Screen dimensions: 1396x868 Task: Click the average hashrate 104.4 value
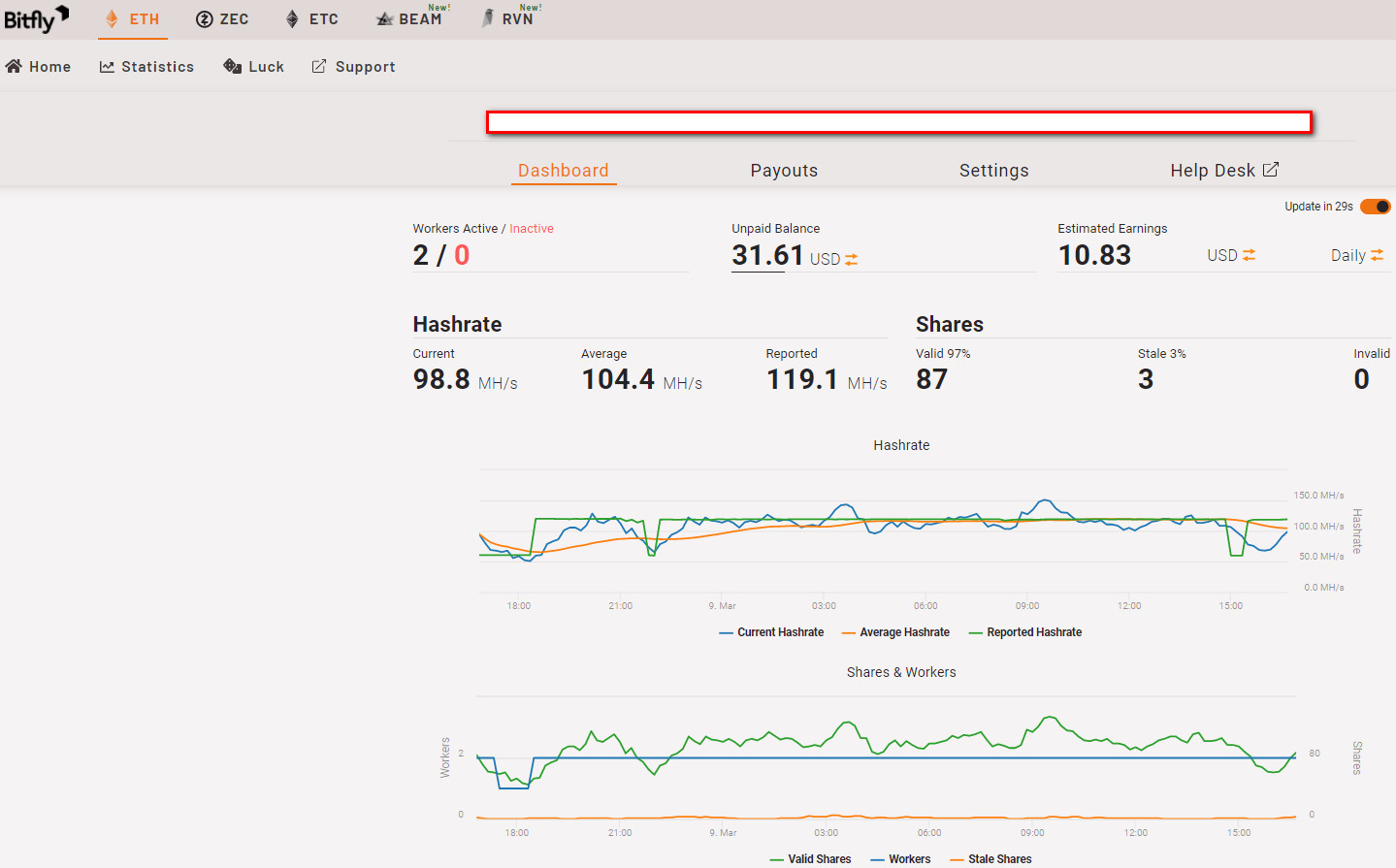click(x=618, y=379)
